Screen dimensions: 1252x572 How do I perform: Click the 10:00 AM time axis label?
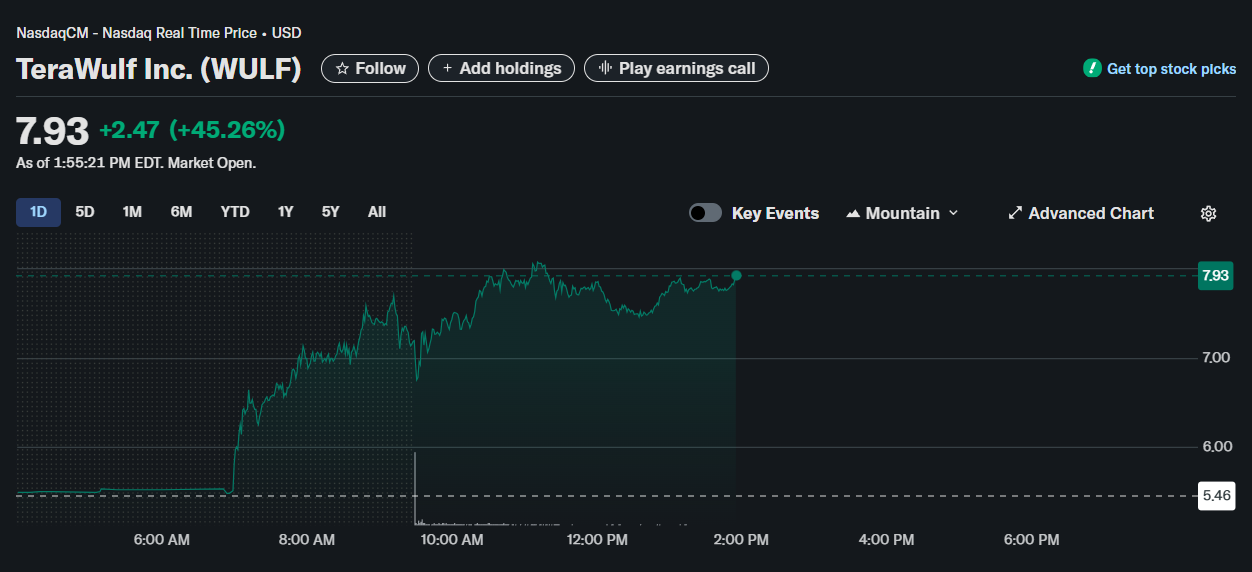pos(451,540)
